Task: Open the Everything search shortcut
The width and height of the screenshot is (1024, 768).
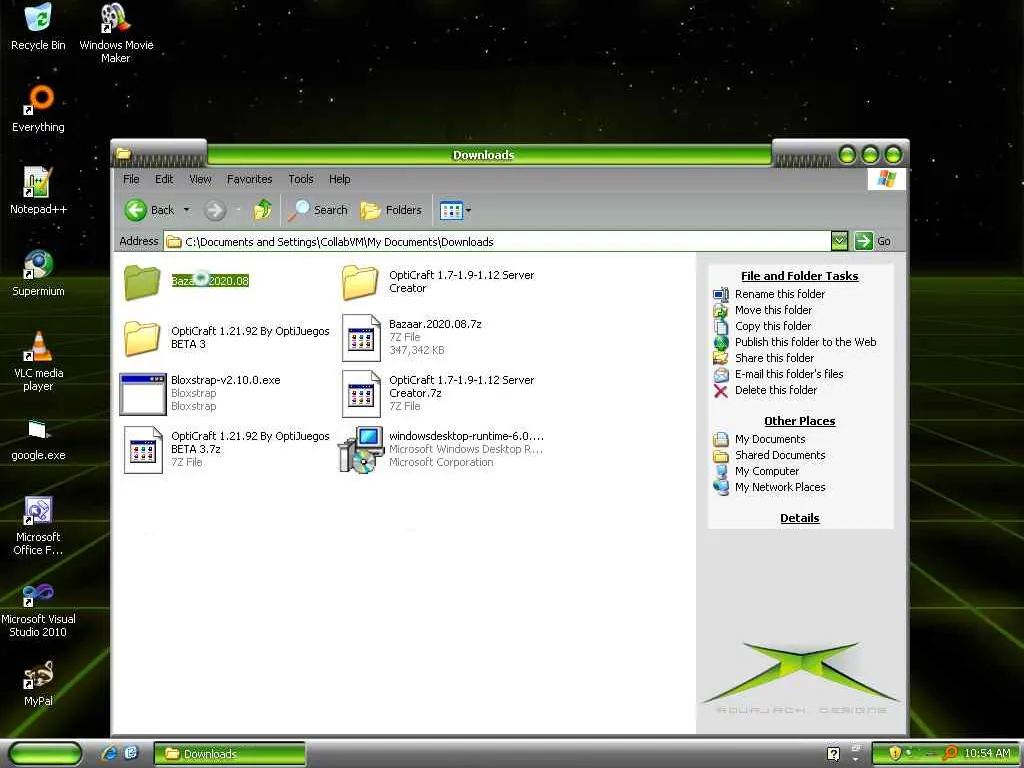Action: point(39,108)
